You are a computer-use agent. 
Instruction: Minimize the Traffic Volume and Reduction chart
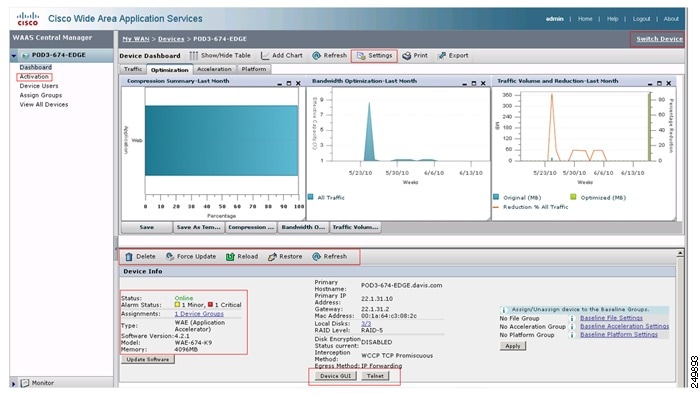point(650,84)
